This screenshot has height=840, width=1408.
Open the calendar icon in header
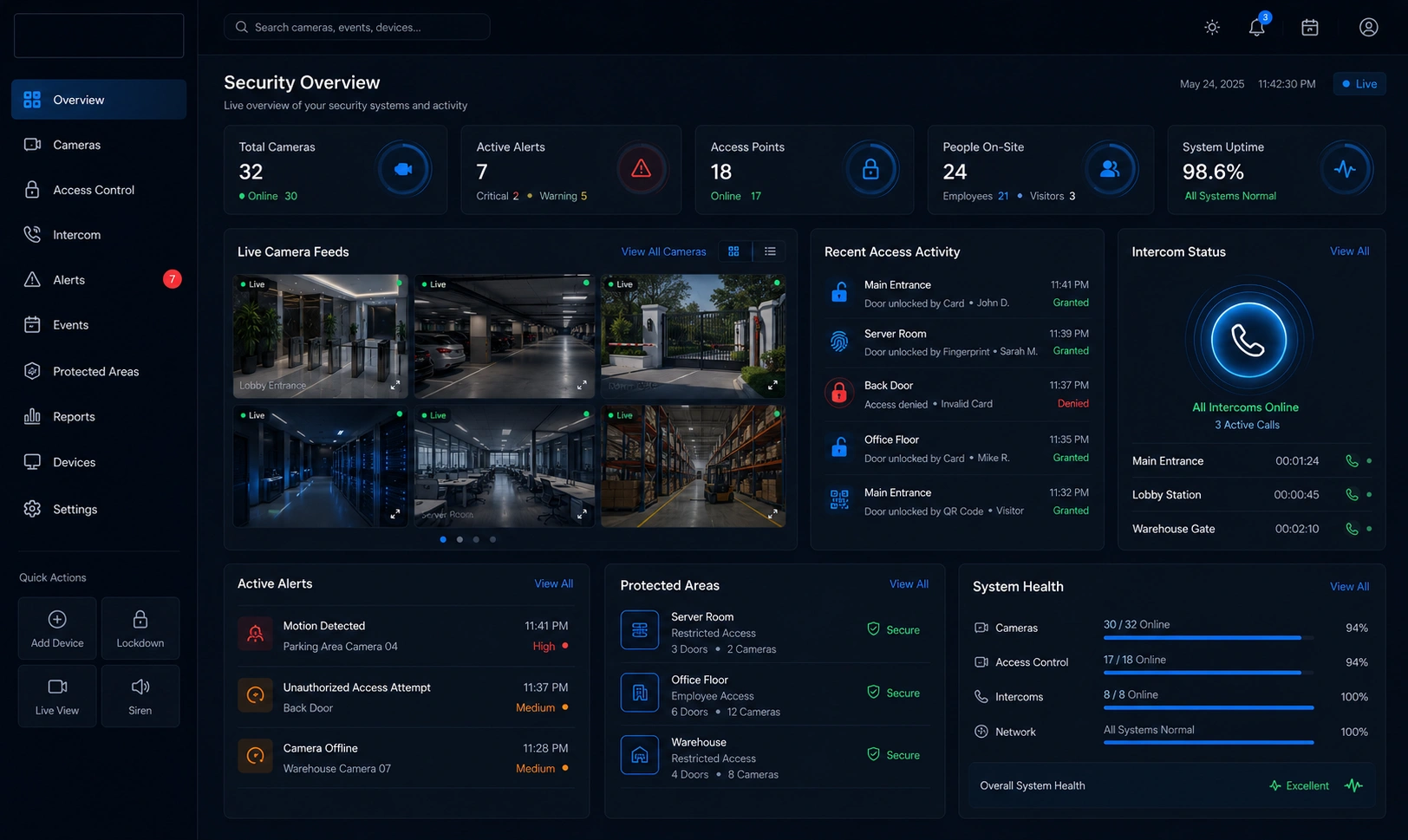(1310, 28)
